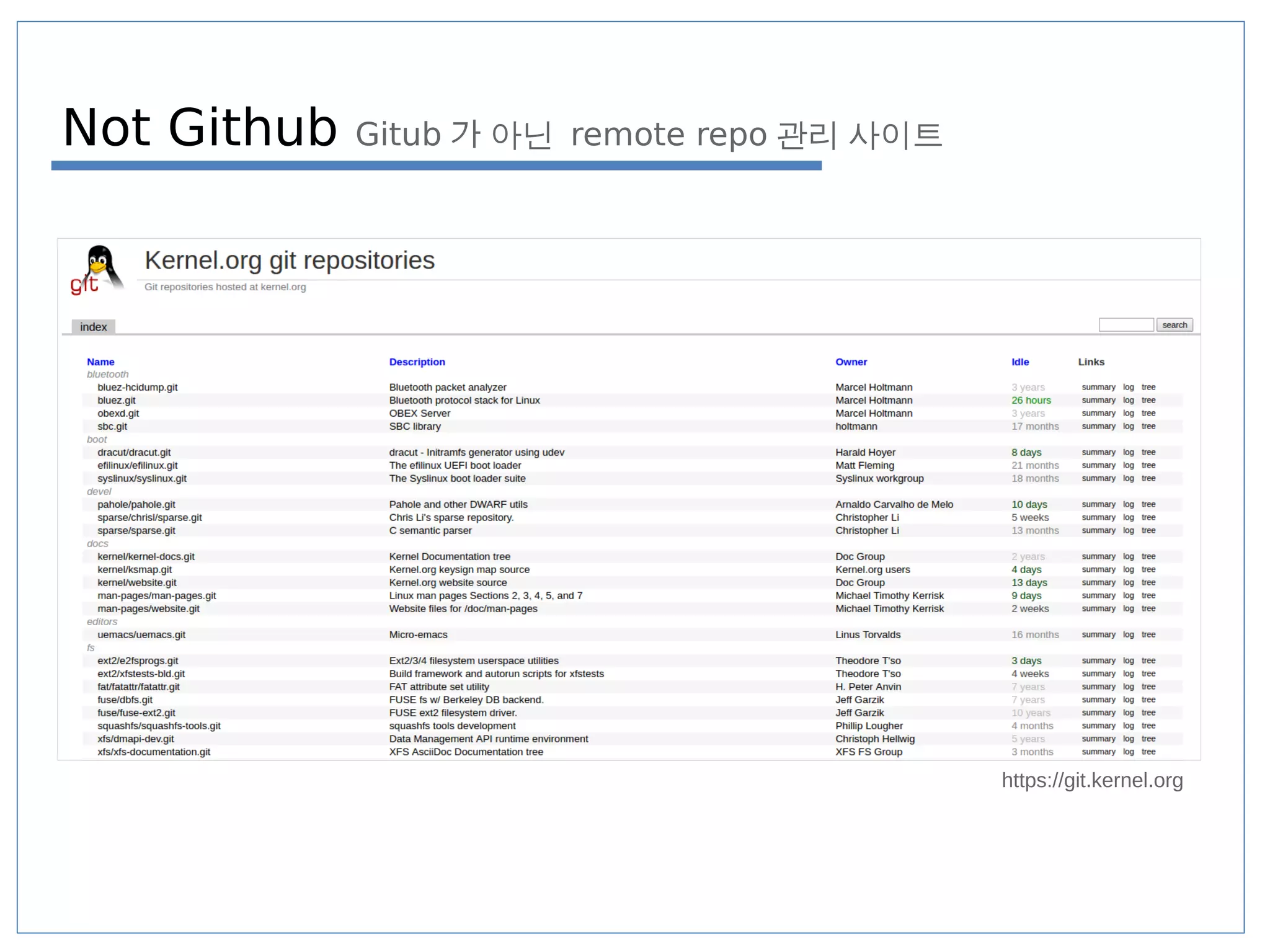This screenshot has width=1270, height=952.
Task: Click tree link for e2fsprogs.git row
Action: pyautogui.click(x=1148, y=661)
